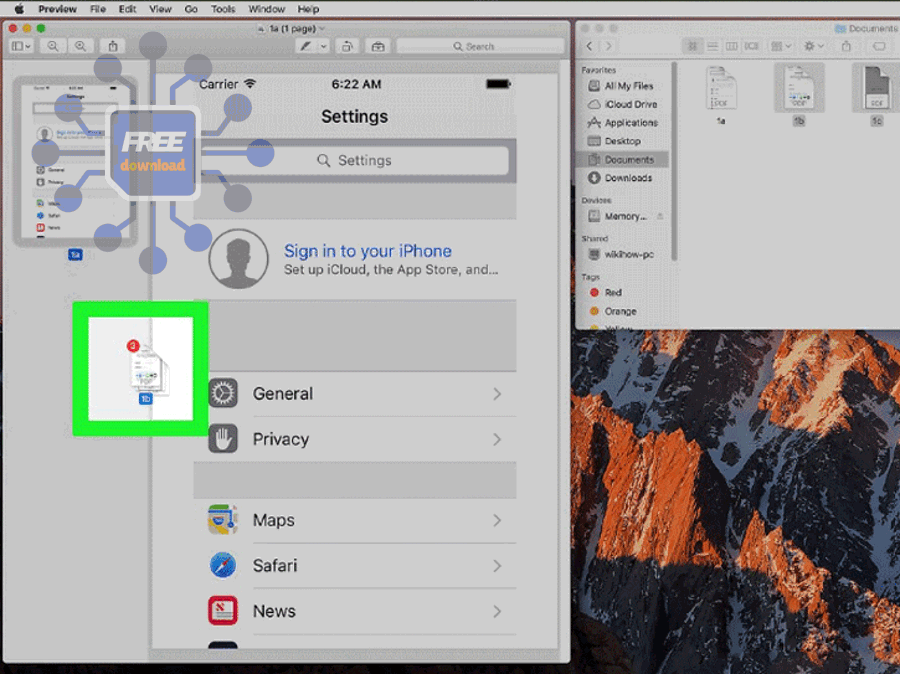Select Desktop in Finder sidebar
The image size is (900, 674).
click(x=623, y=141)
